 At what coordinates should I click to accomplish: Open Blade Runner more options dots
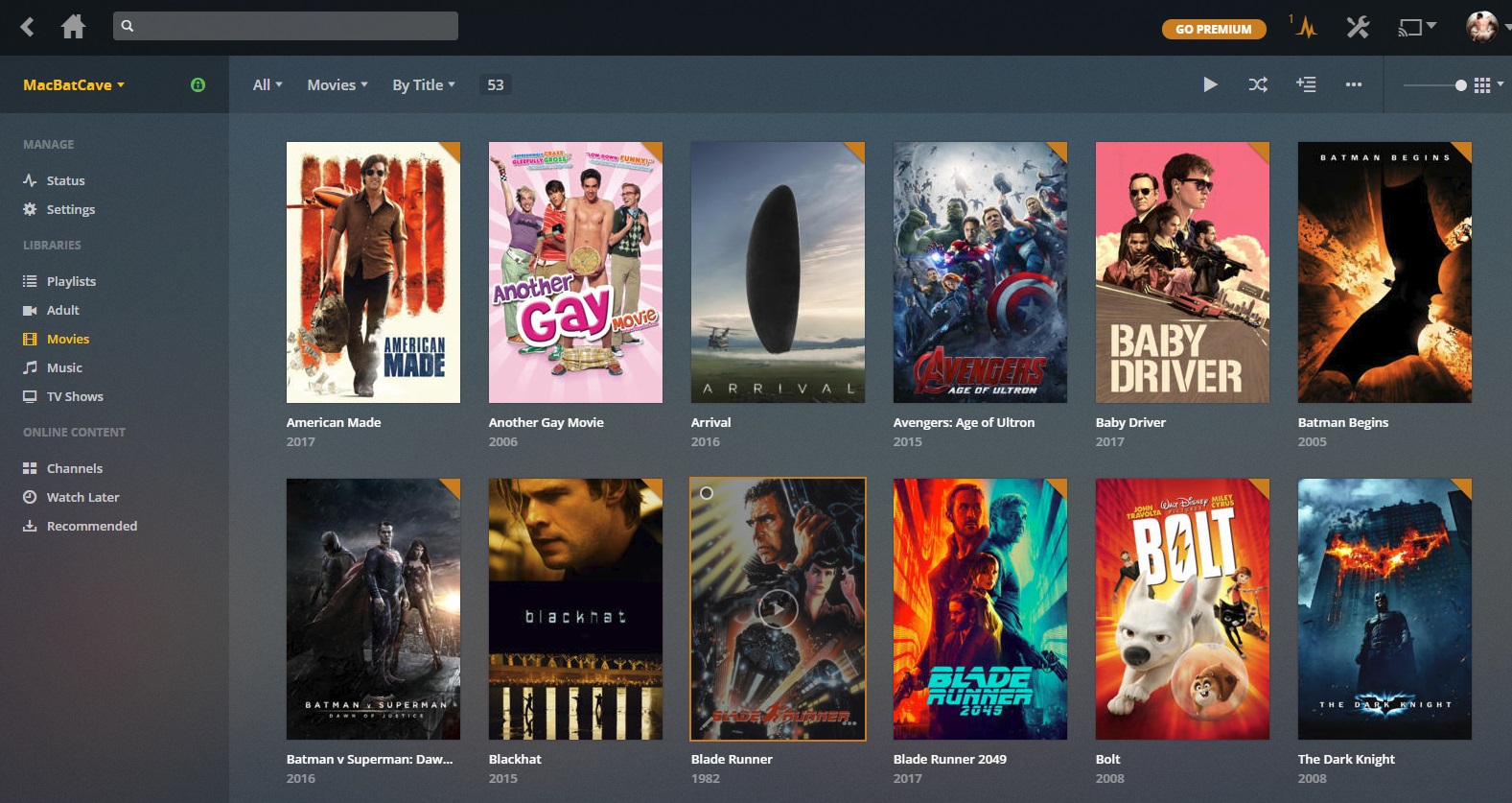849,723
